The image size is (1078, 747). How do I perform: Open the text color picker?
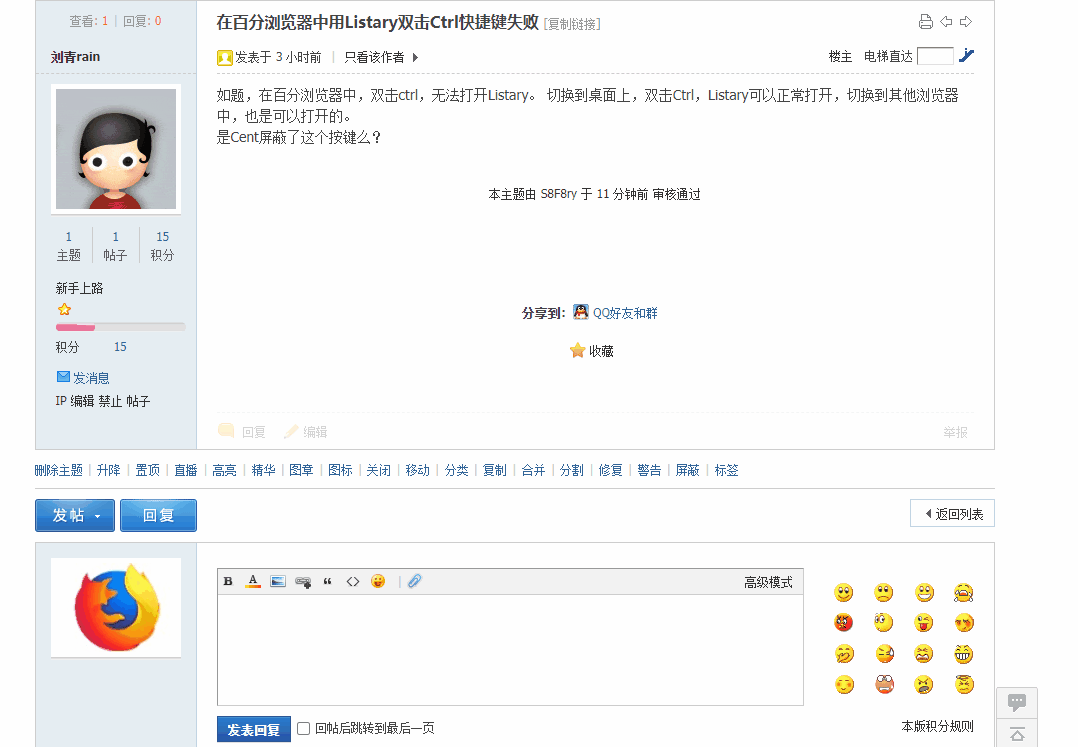(x=253, y=581)
